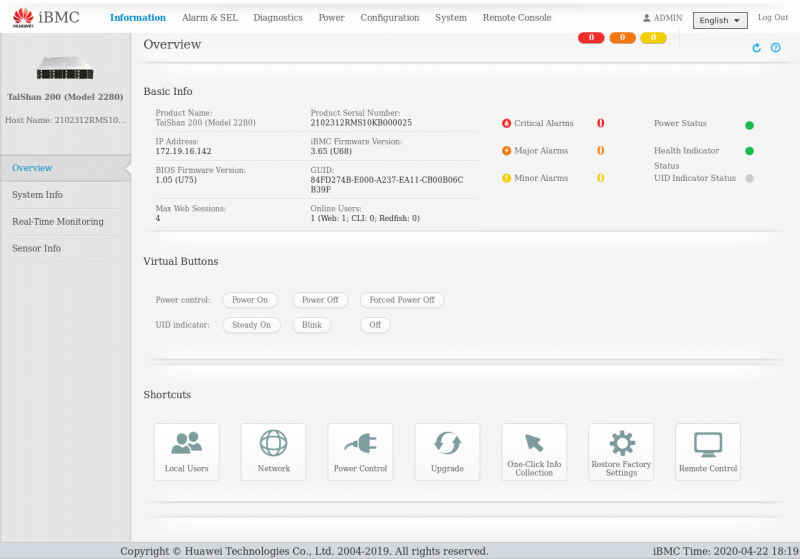Screen dimensions: 800x559
Task: Open the Power menu
Action: [332, 17]
